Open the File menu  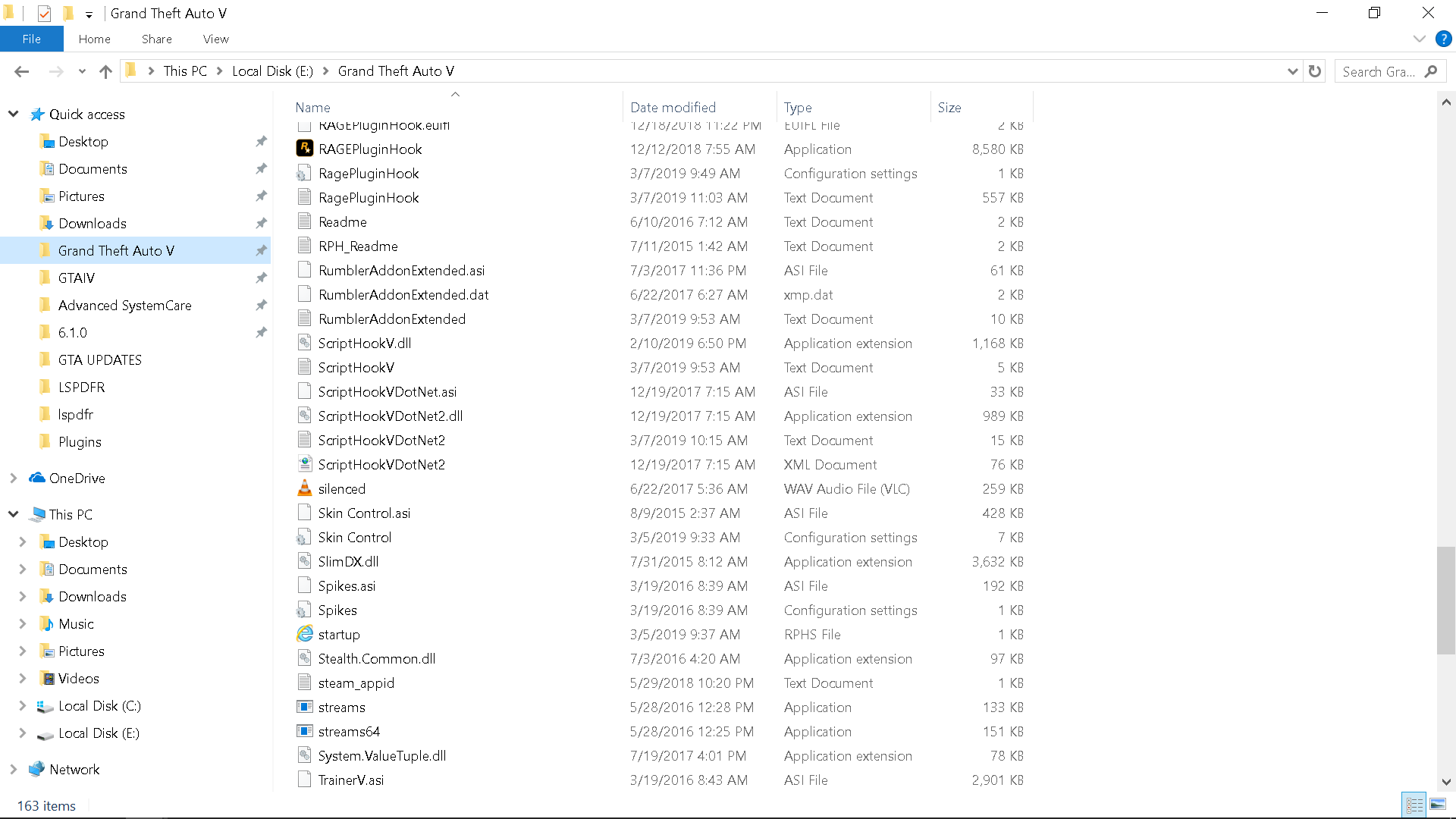[x=31, y=39]
